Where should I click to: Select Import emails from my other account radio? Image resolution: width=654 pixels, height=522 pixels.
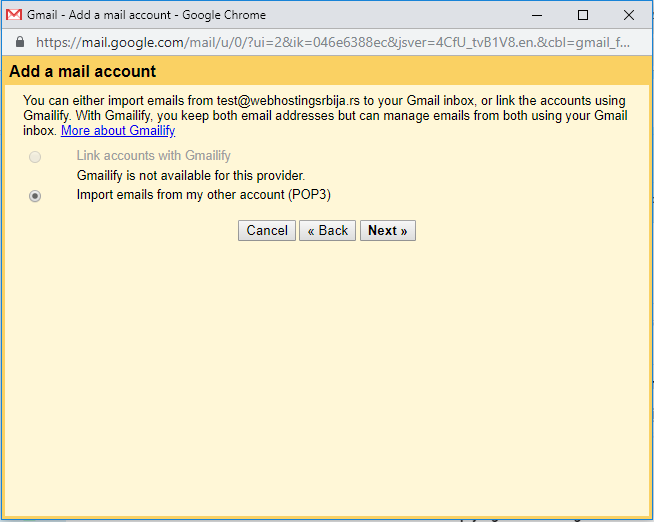(35, 196)
